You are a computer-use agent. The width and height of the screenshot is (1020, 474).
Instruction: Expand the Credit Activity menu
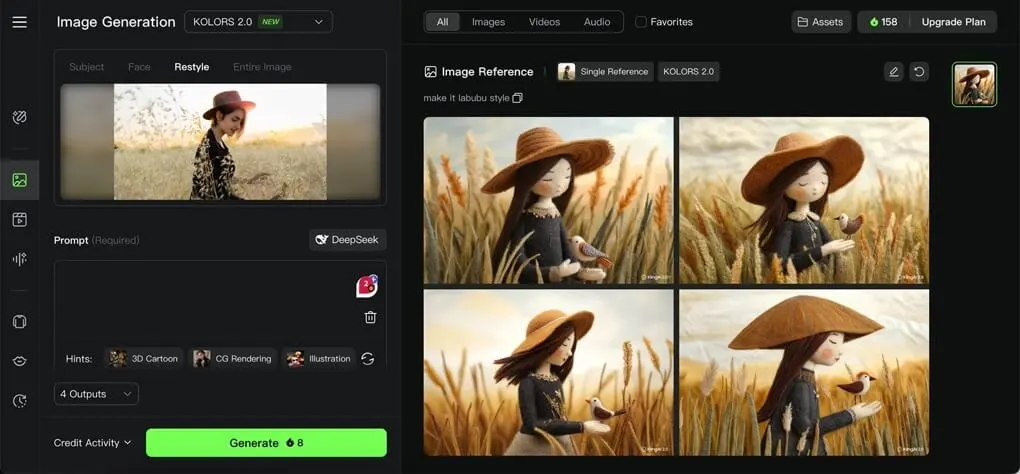pos(93,443)
